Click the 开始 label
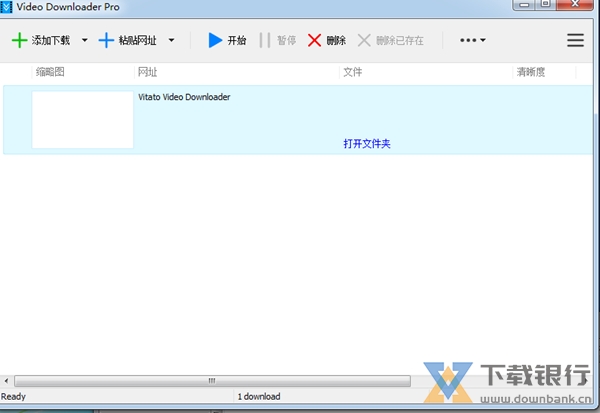The image size is (600, 413). point(236,40)
